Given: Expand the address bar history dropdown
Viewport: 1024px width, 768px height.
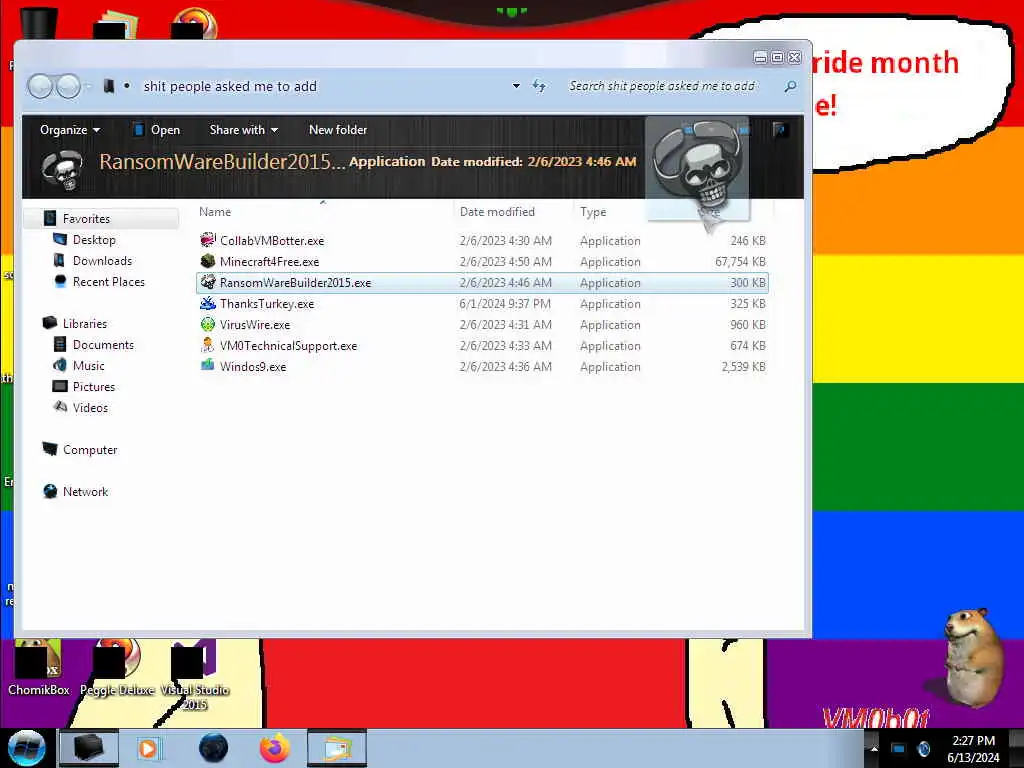Looking at the screenshot, I should pyautogui.click(x=516, y=86).
